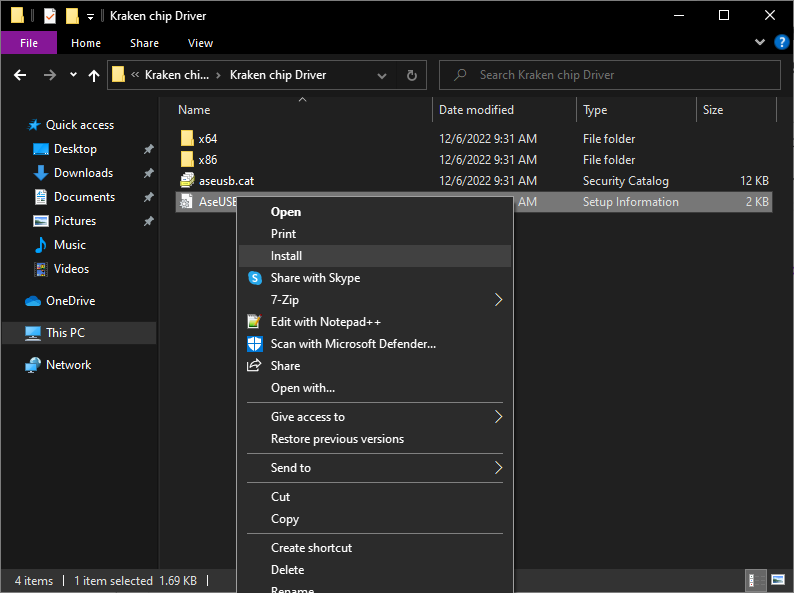Screen dimensions: 794x593
Task: Open the x64 folder
Action: tap(207, 139)
